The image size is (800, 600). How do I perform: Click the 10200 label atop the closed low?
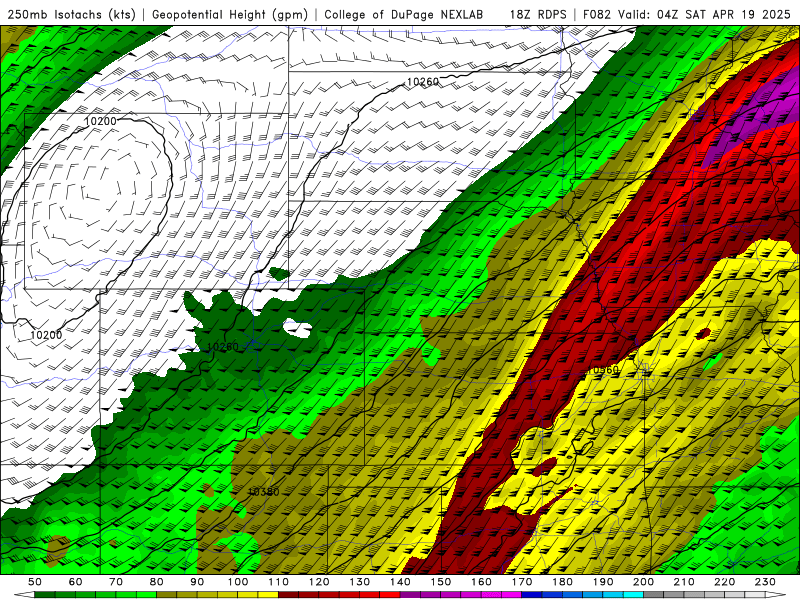[x=100, y=121]
